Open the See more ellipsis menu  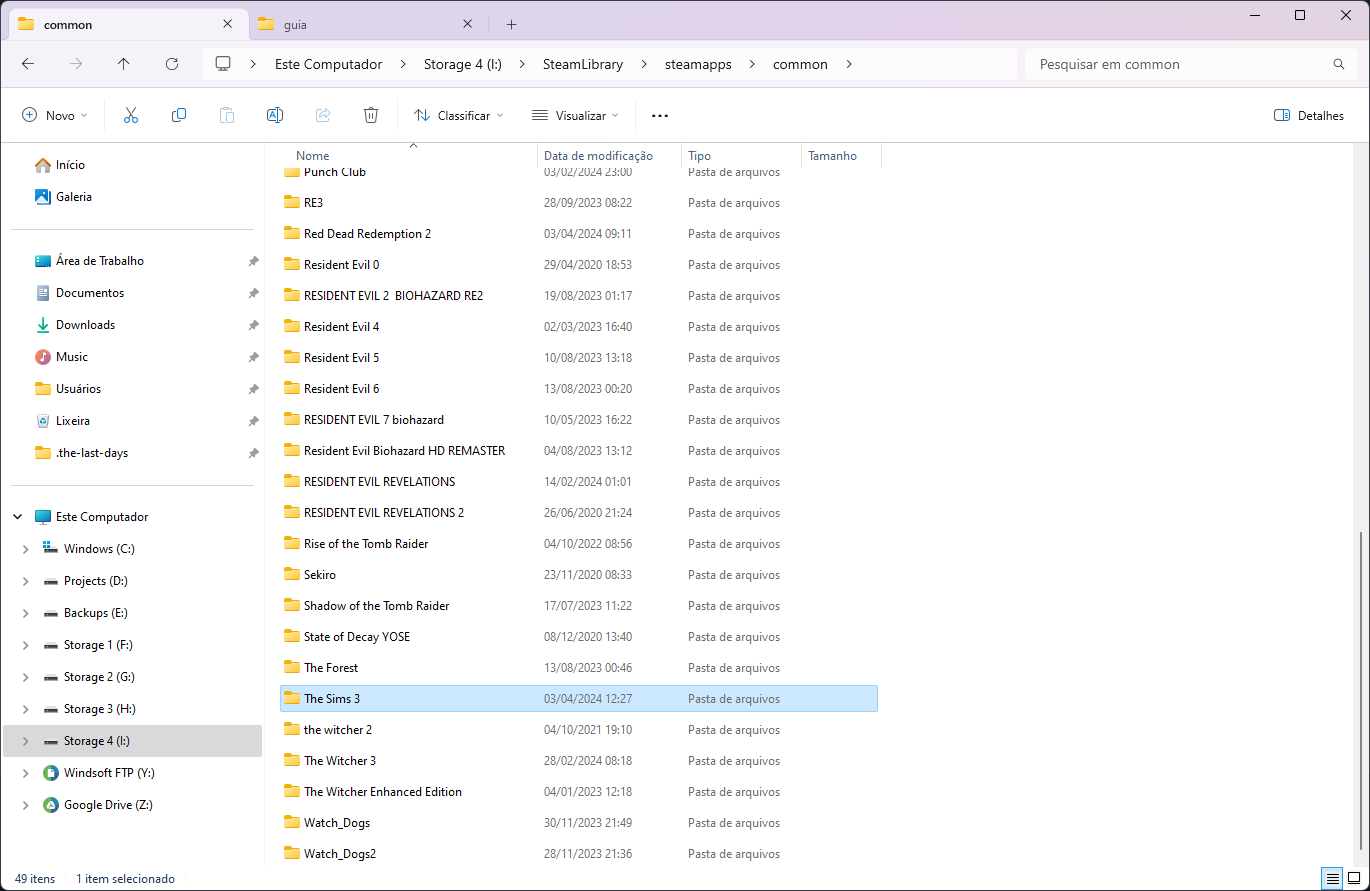pos(660,115)
